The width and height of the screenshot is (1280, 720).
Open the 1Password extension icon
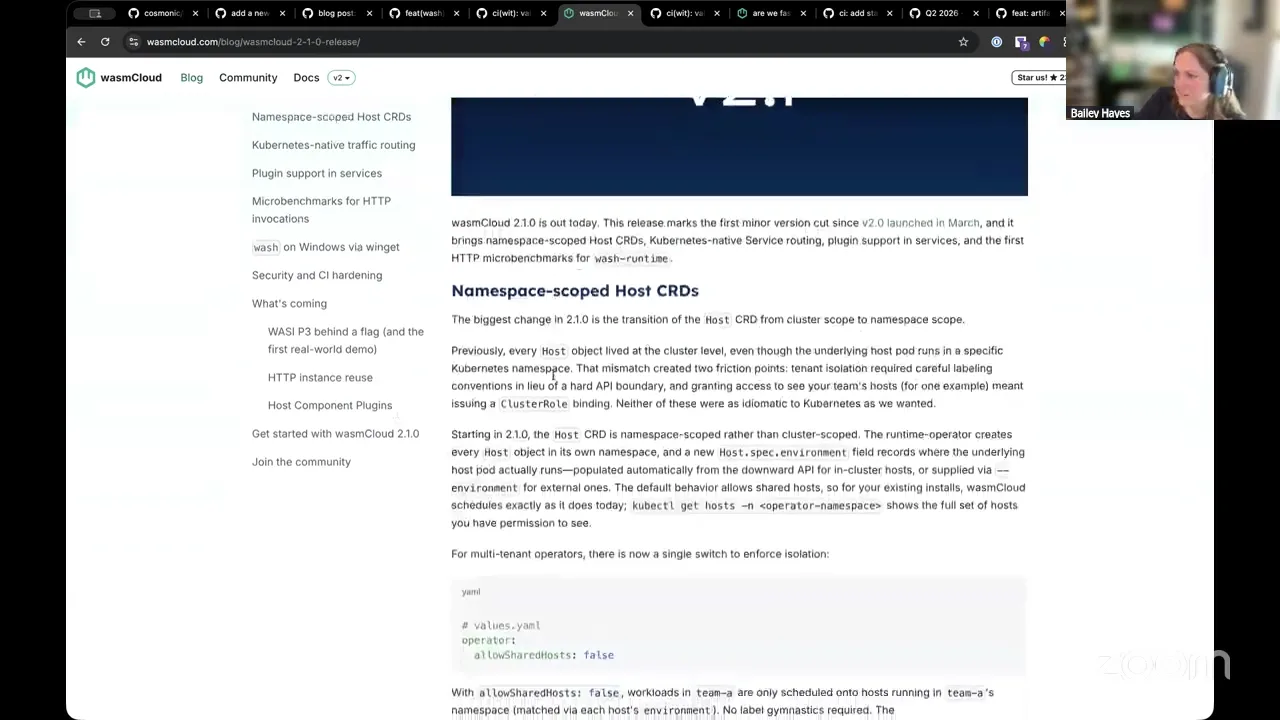996,42
